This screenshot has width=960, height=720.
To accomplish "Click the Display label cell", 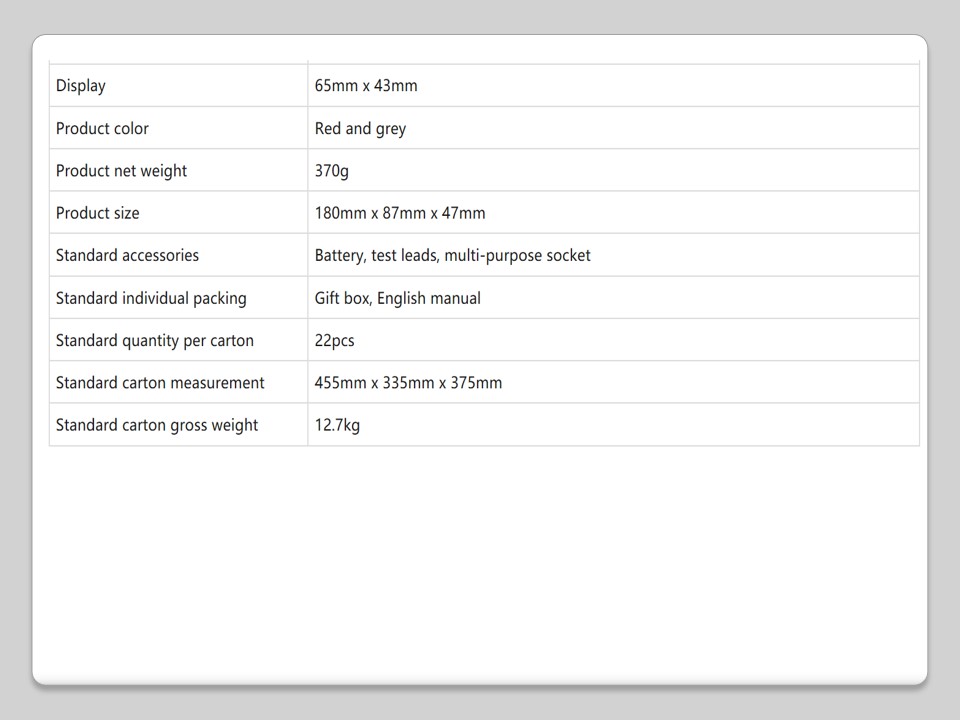I will (81, 86).
